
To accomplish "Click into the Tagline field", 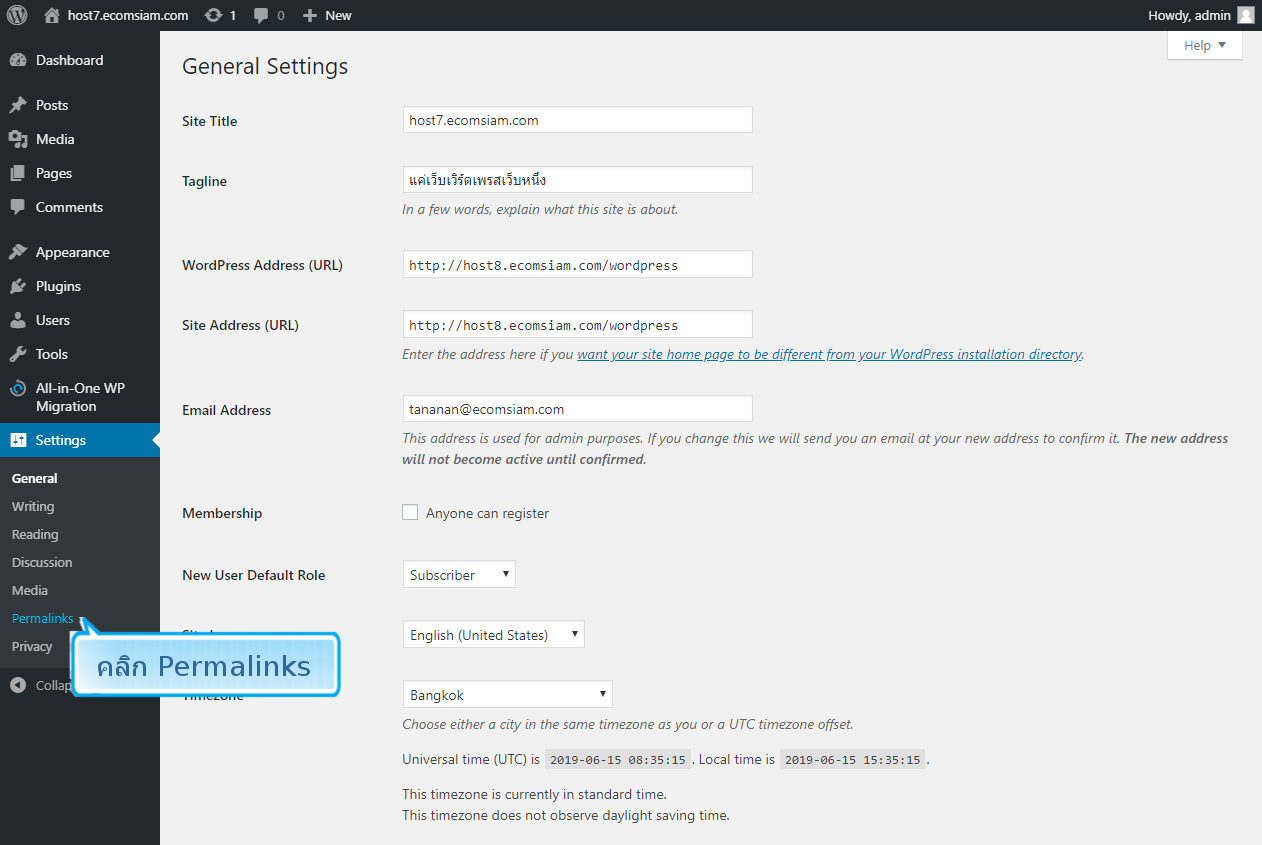I will (x=577, y=180).
